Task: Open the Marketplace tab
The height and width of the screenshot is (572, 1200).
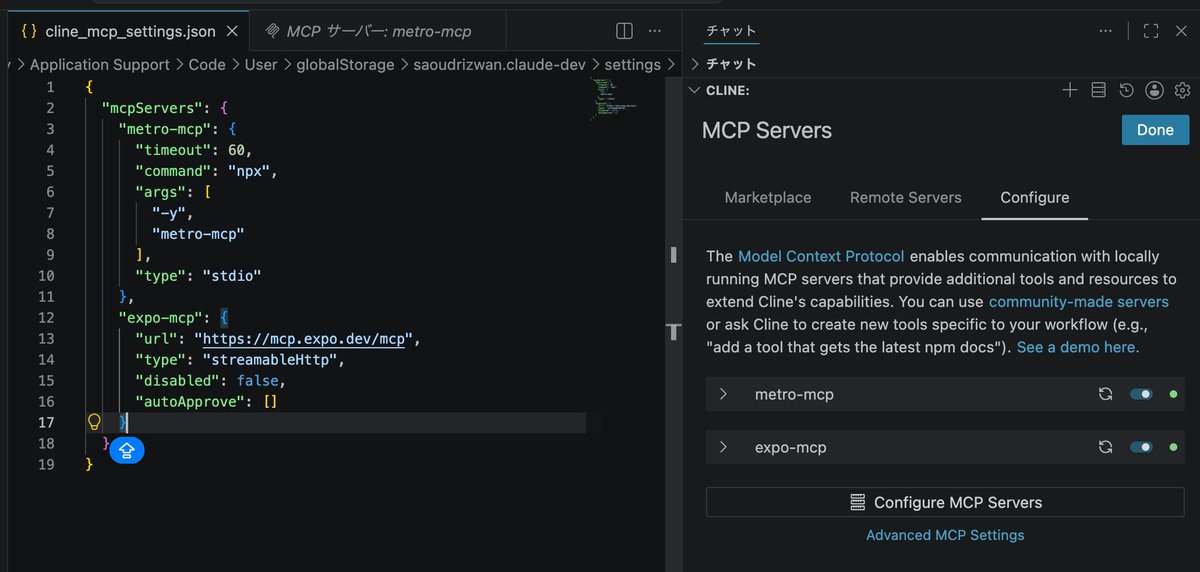Action: [768, 197]
